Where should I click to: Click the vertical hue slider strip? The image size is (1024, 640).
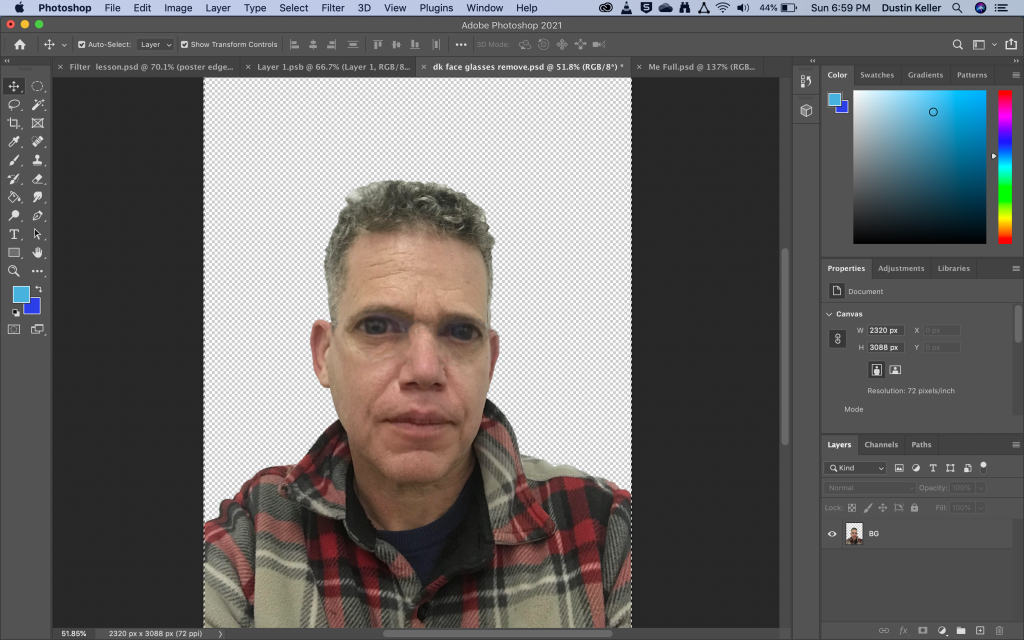coord(1004,165)
